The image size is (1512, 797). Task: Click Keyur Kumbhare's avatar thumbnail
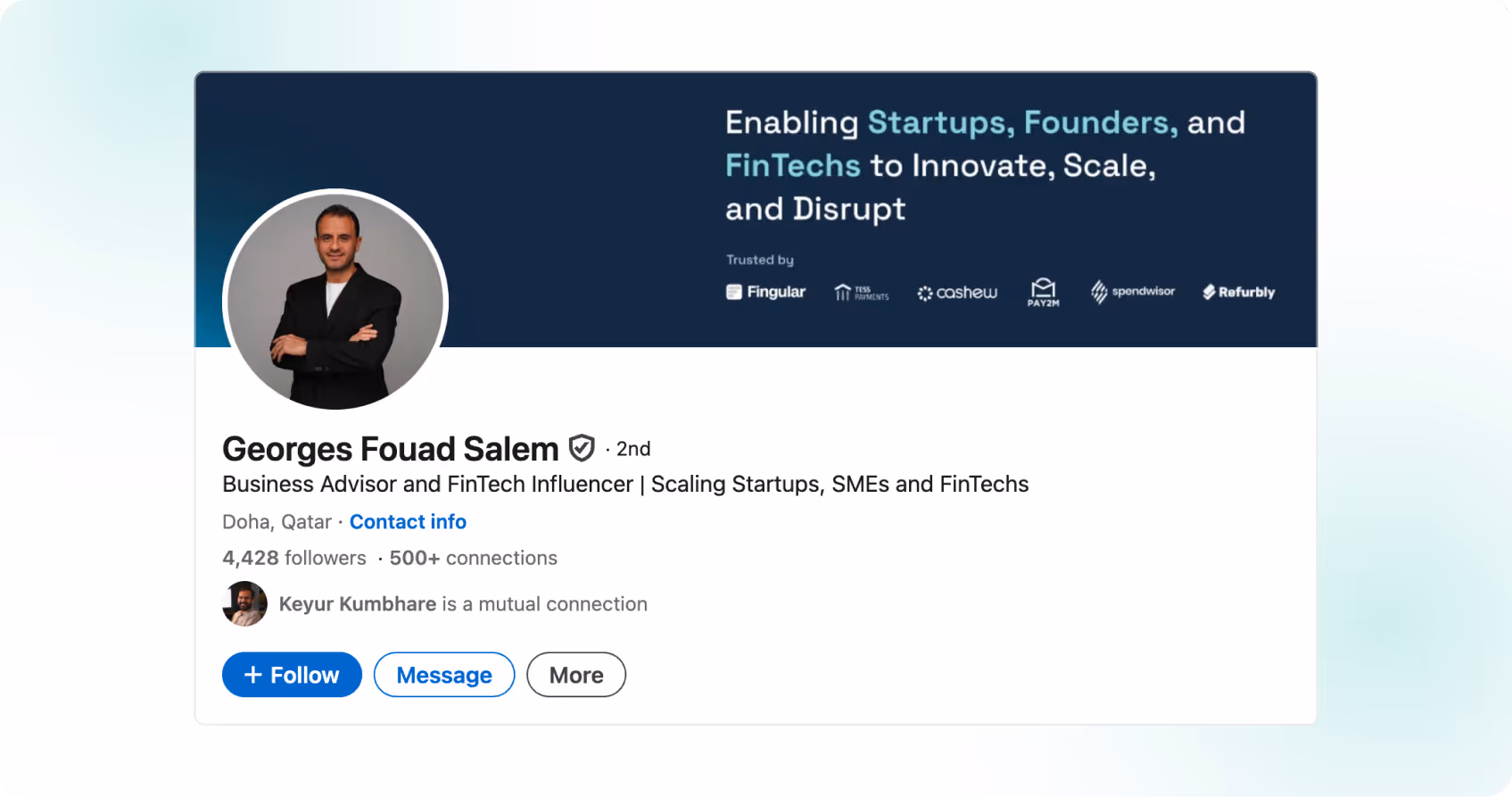point(244,604)
